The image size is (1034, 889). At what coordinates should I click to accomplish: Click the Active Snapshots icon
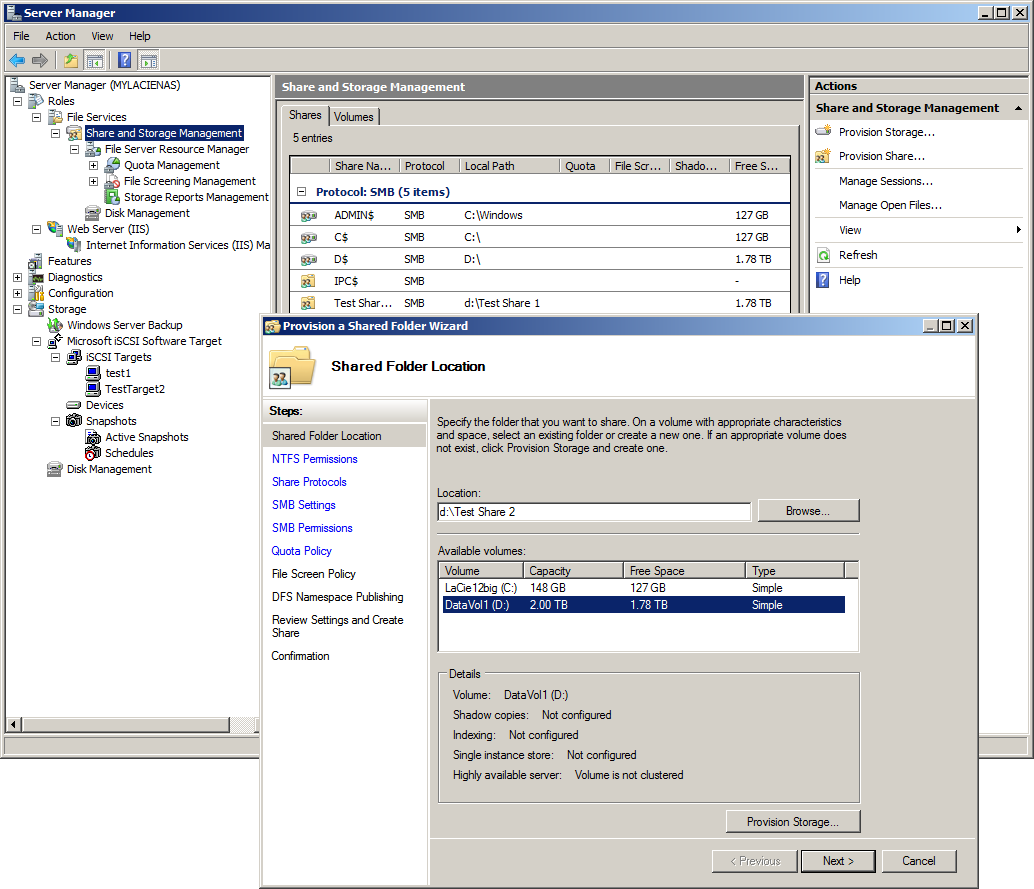(93, 437)
